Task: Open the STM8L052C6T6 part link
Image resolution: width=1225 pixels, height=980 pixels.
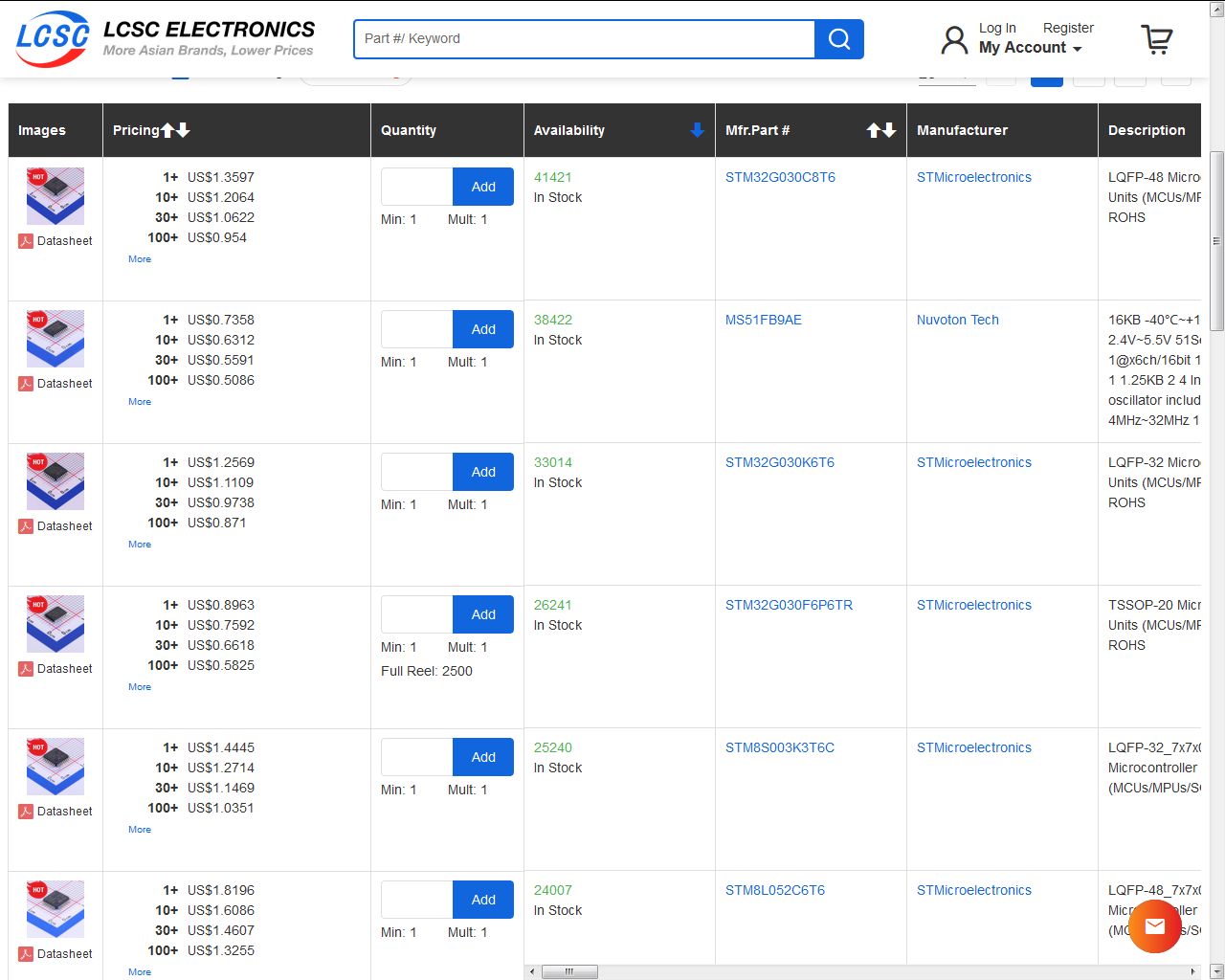Action: [x=775, y=890]
